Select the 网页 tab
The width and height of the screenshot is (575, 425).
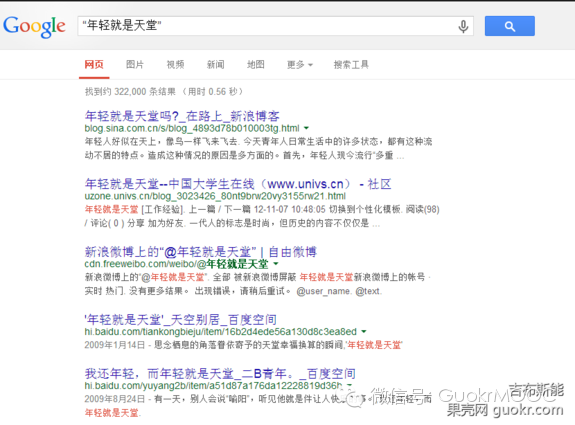point(94,65)
